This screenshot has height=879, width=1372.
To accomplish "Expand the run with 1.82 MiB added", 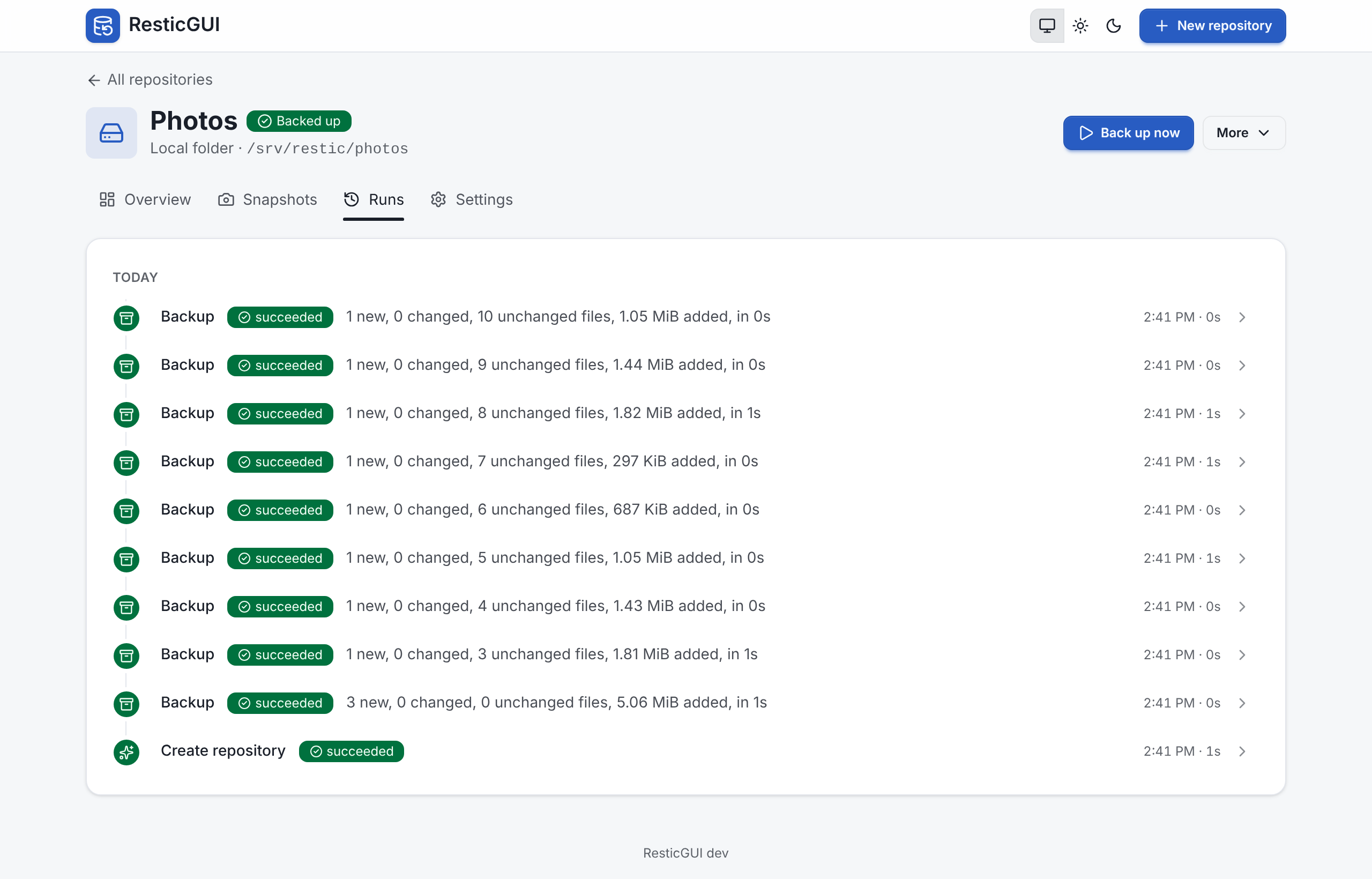I will point(1242,414).
